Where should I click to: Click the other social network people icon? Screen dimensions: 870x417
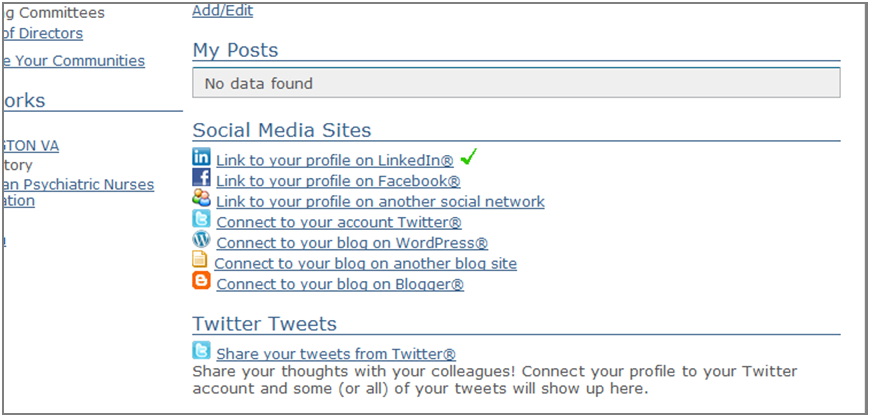[201, 199]
